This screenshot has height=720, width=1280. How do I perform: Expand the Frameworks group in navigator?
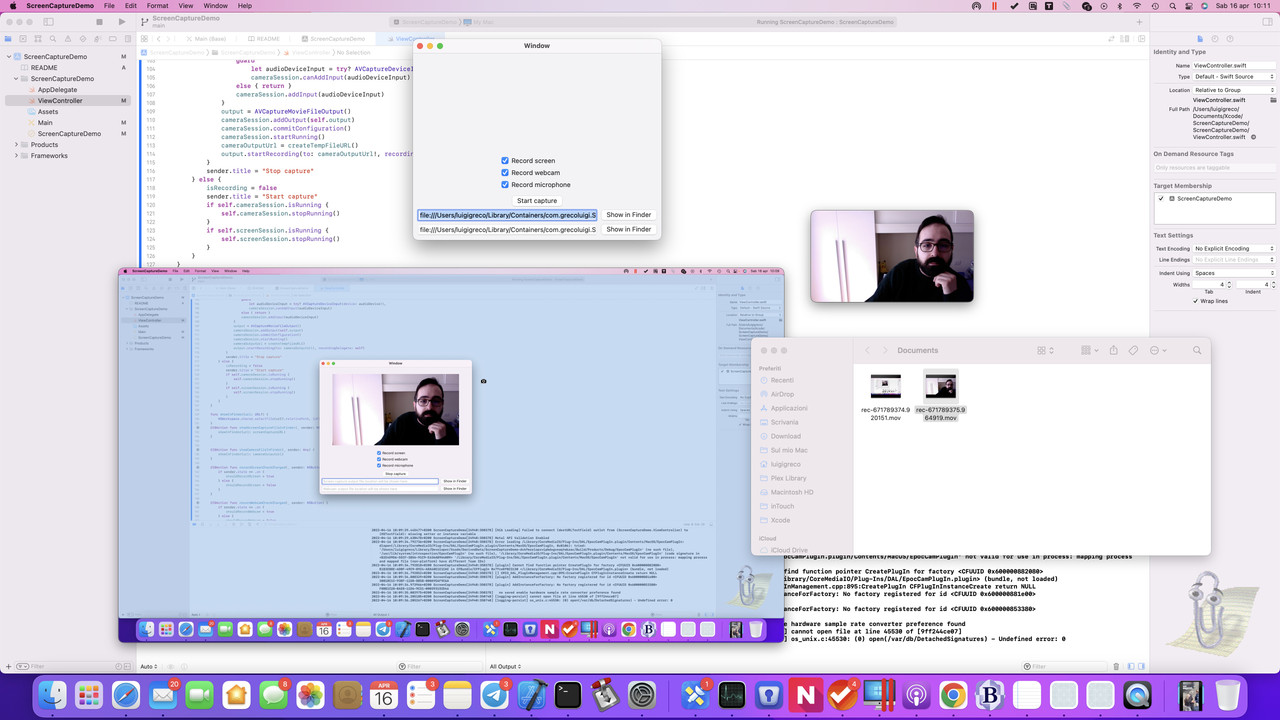(x=16, y=155)
